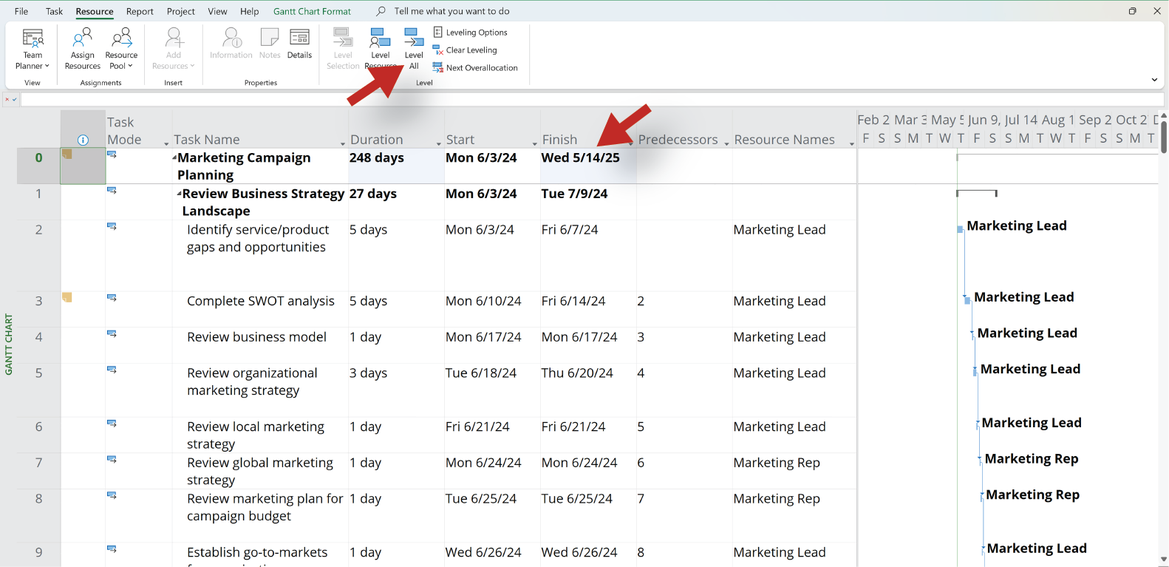Viewport: 1169px width, 567px height.
Task: Open the Help tab
Action: [250, 11]
